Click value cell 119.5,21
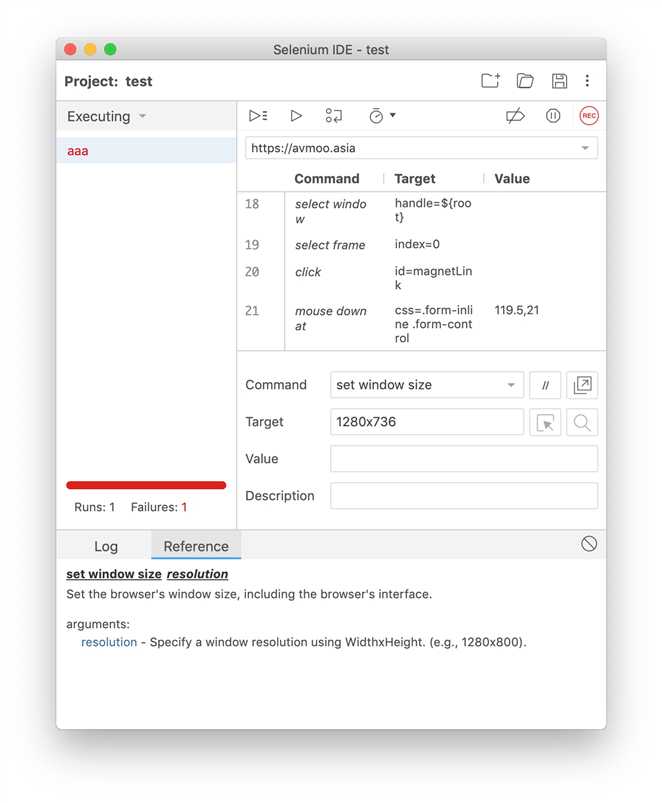 [517, 310]
